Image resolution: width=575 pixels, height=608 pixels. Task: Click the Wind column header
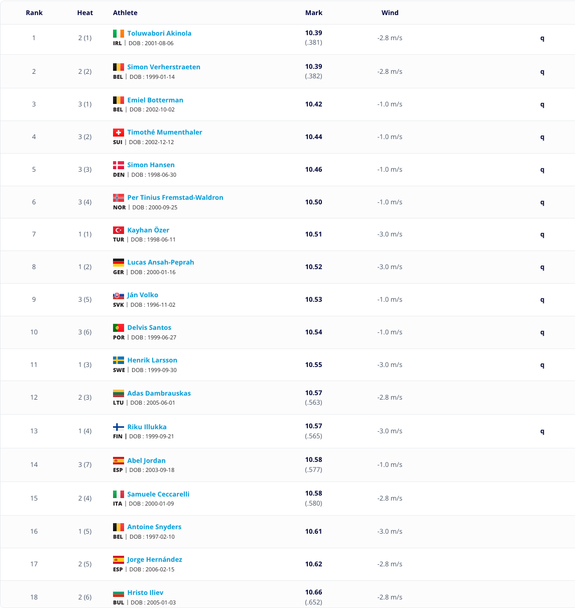pos(390,13)
